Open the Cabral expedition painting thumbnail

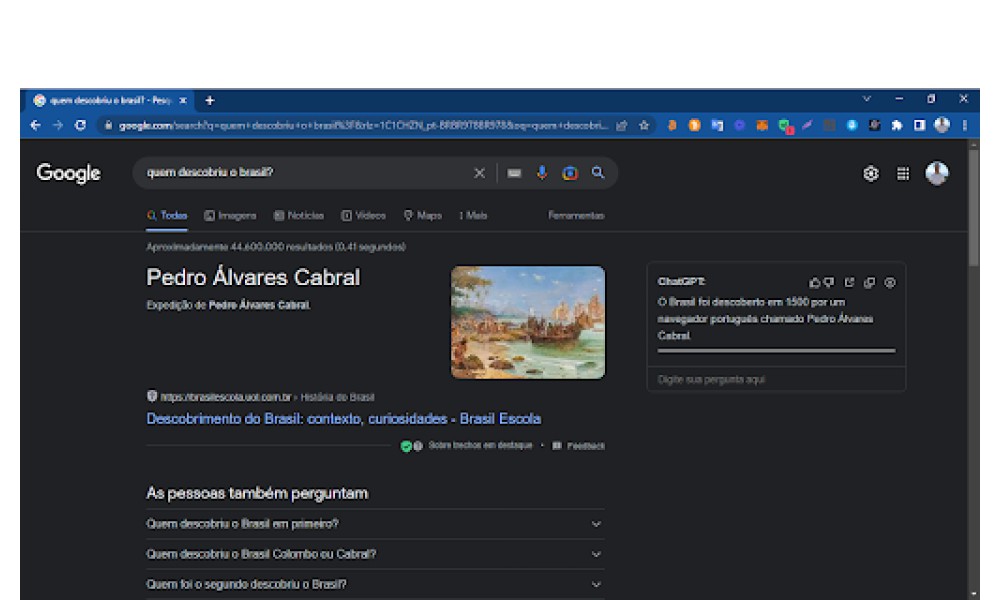528,323
